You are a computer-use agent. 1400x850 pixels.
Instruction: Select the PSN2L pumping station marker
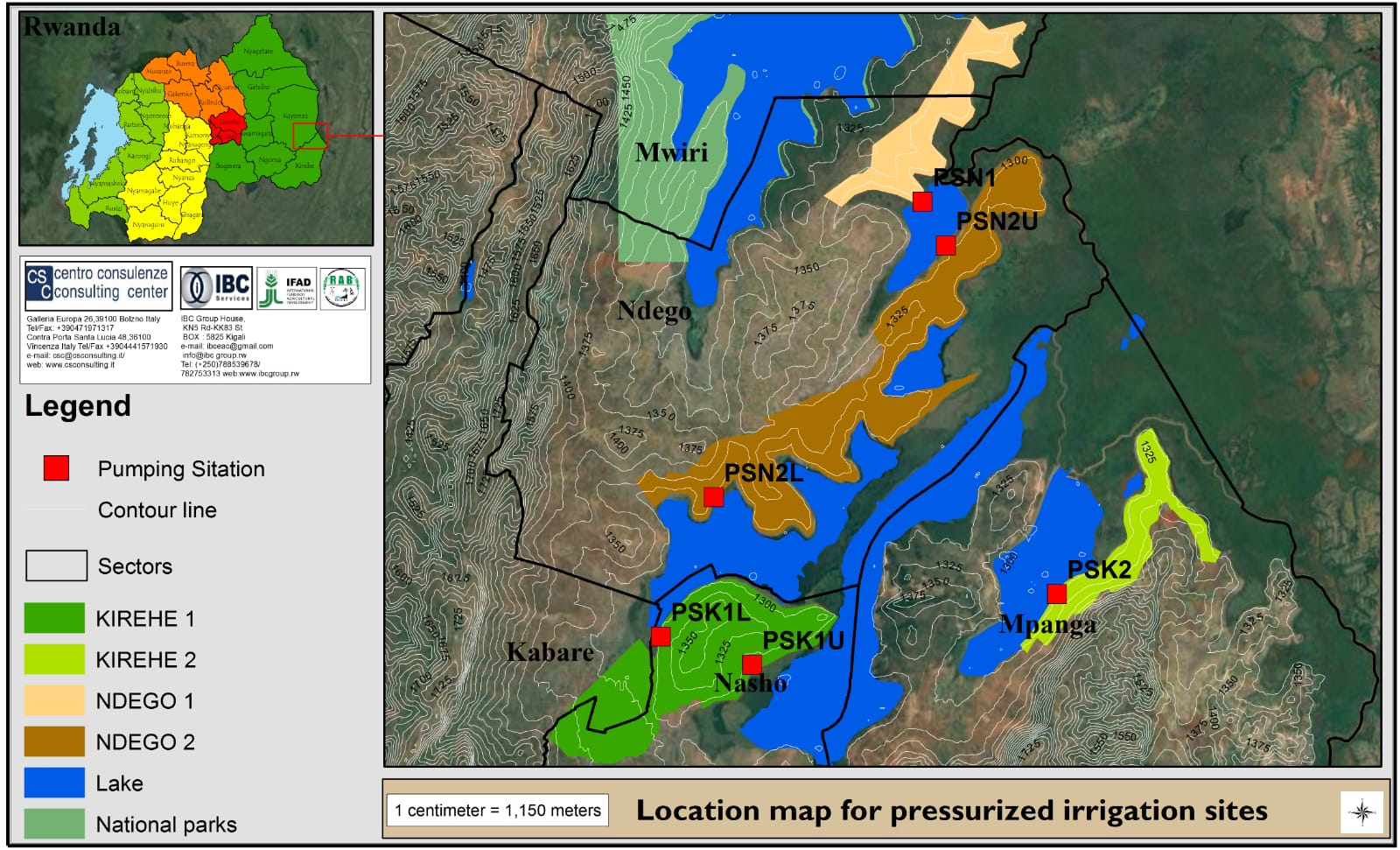point(713,497)
